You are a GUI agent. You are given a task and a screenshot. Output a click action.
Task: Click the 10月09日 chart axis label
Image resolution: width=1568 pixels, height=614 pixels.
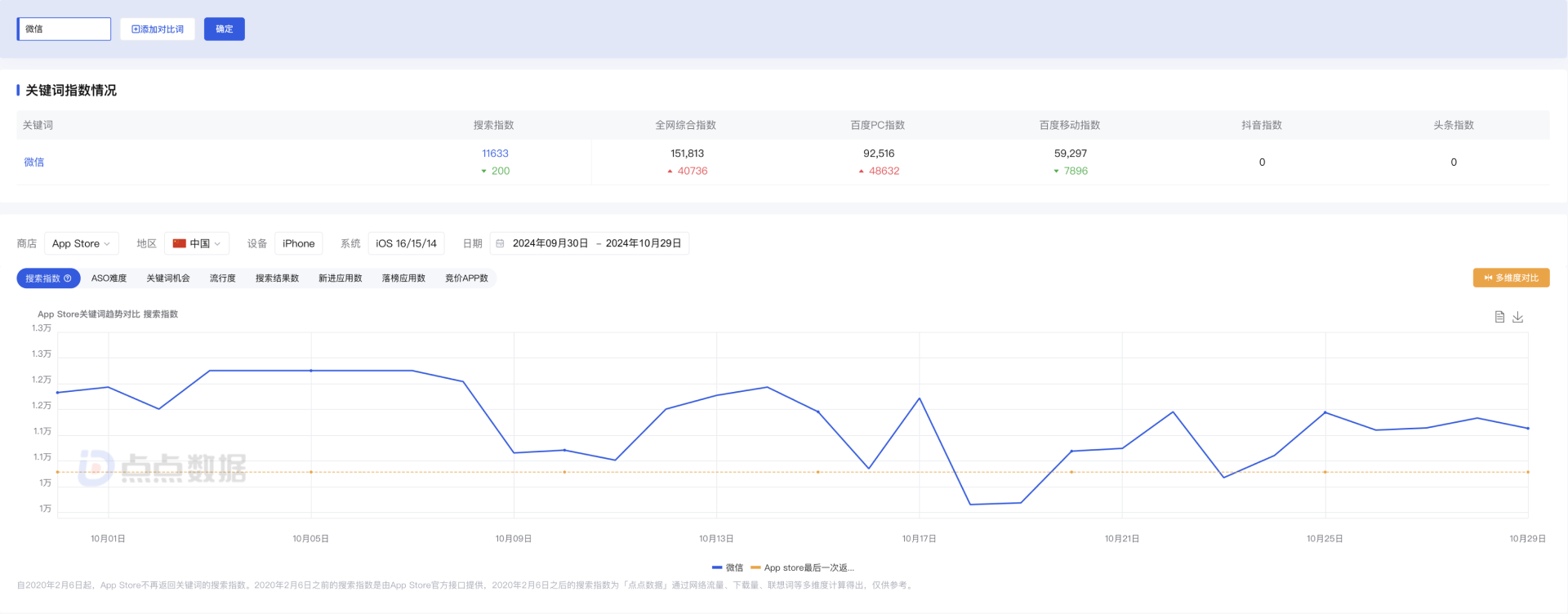click(x=514, y=539)
